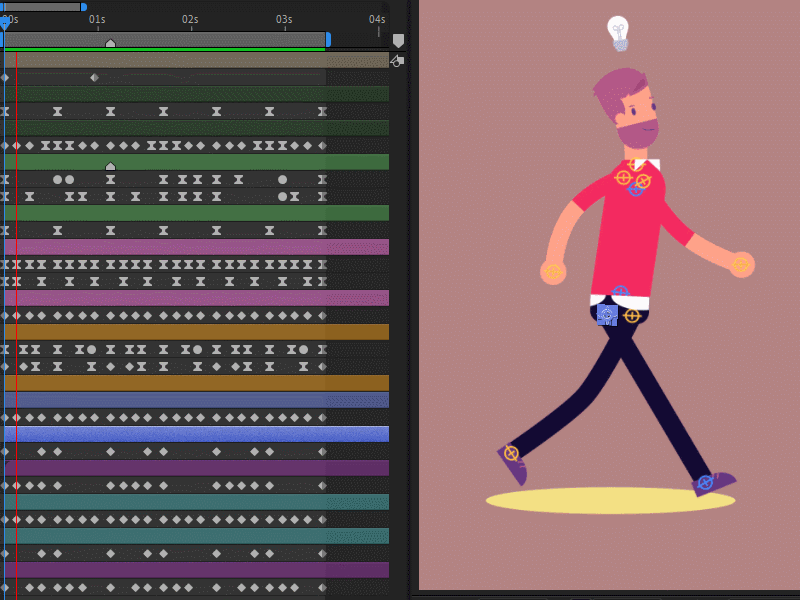This screenshot has width=800, height=600.
Task: Click the 01s mark on the time ruler
Action: tap(97, 20)
